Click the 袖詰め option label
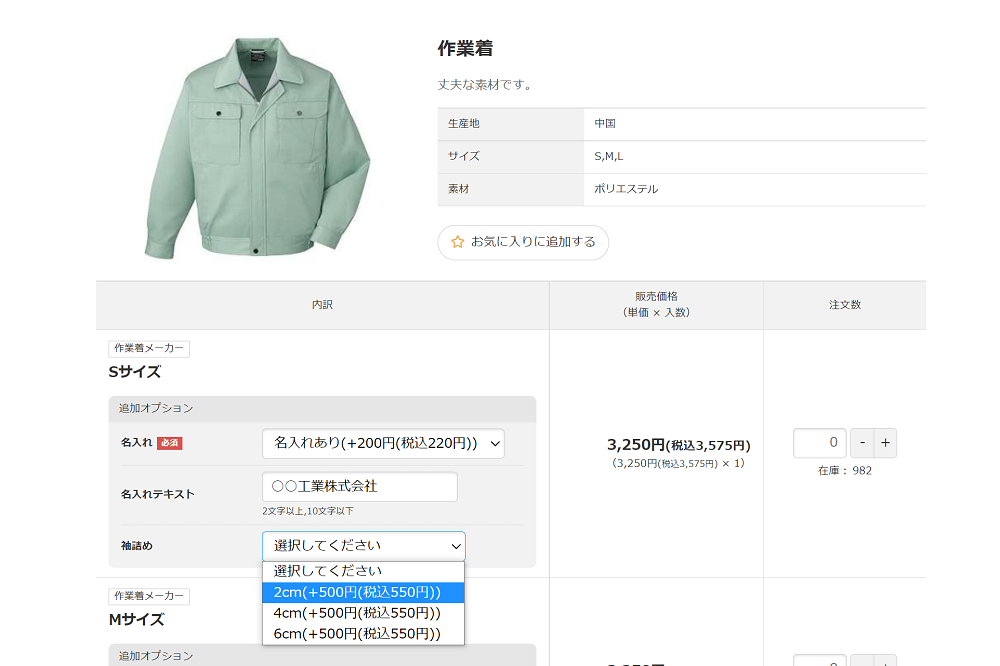The width and height of the screenshot is (1000, 666). pos(137,546)
